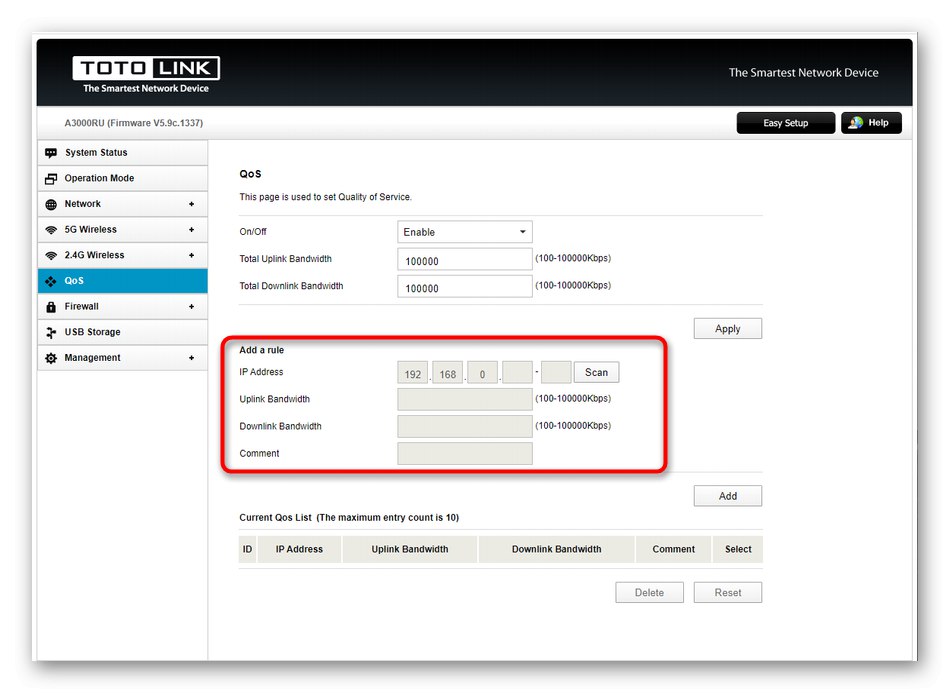
Task: Click the IP octet field showing 0
Action: pos(482,373)
